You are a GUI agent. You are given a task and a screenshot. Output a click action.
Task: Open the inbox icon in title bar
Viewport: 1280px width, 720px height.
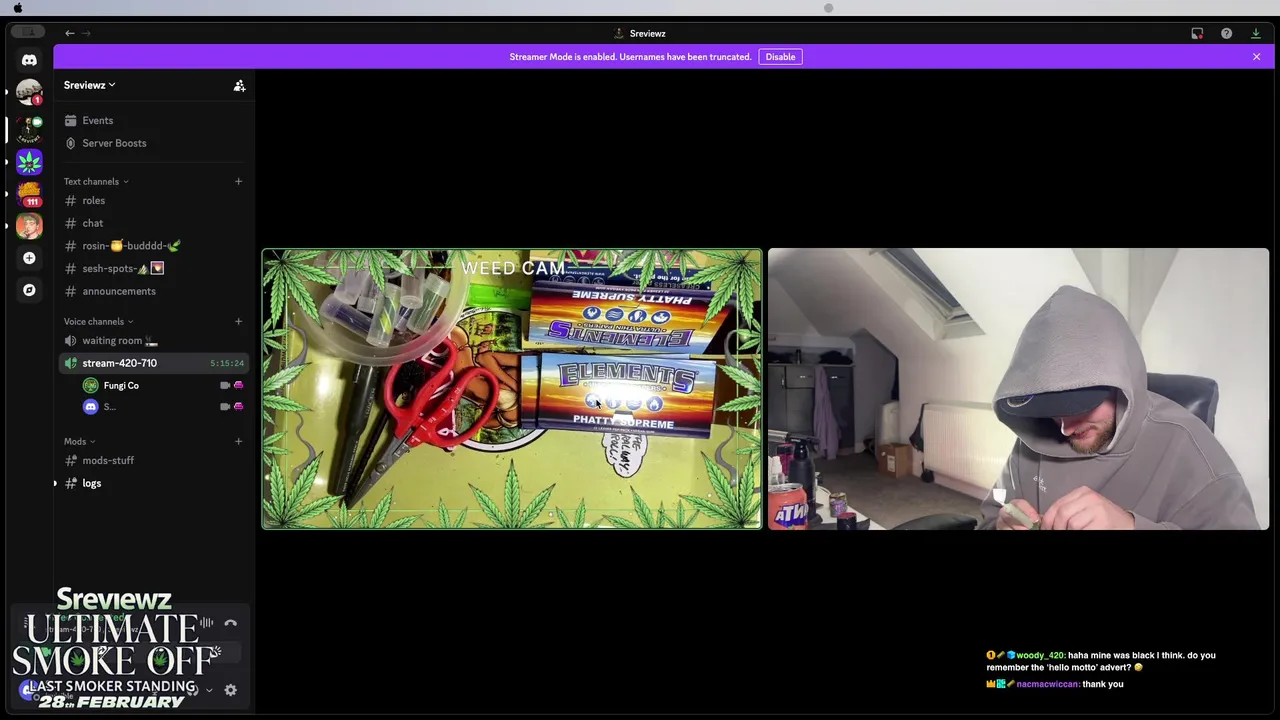(1197, 33)
